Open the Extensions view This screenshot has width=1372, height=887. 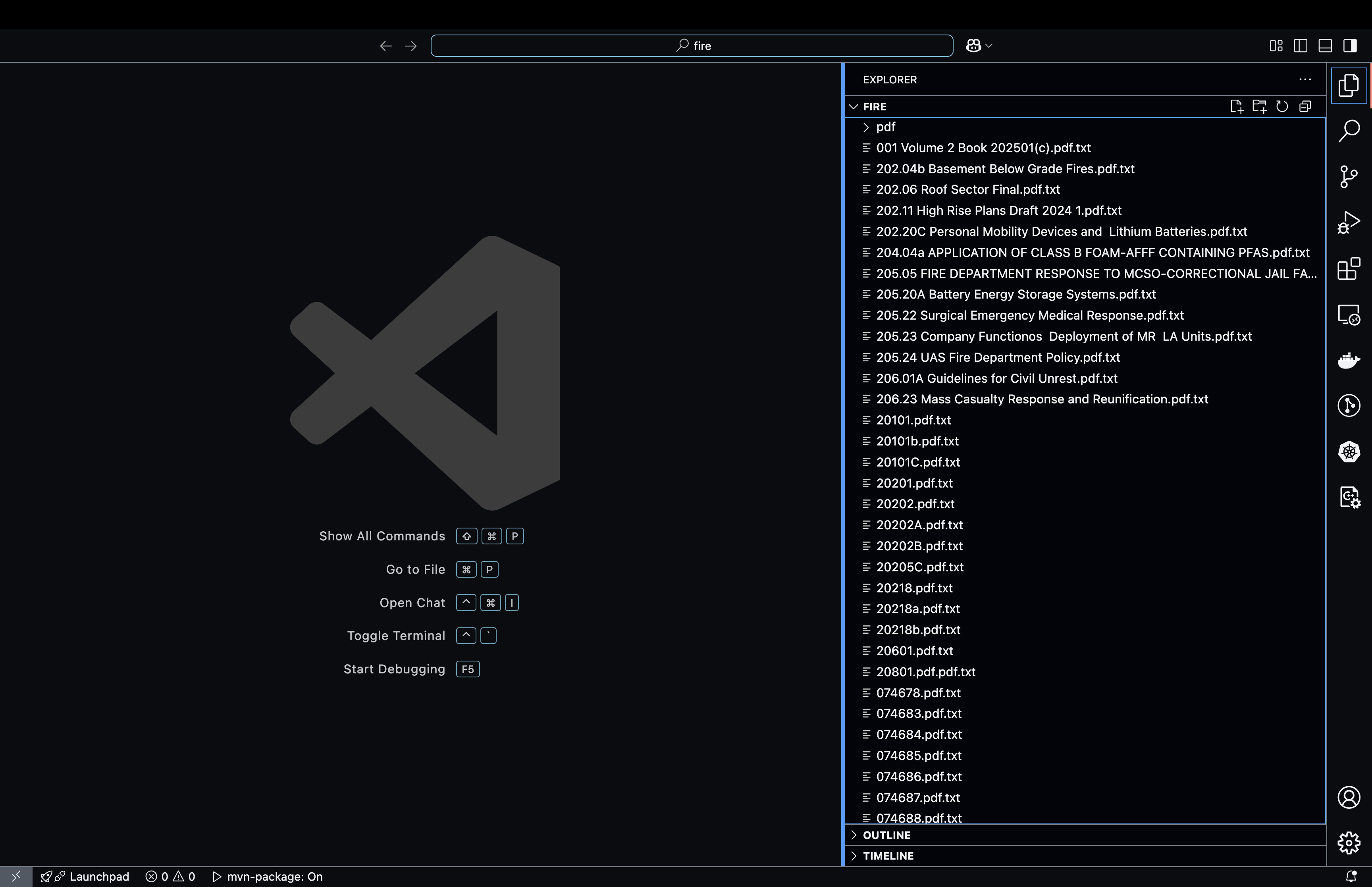[1349, 268]
